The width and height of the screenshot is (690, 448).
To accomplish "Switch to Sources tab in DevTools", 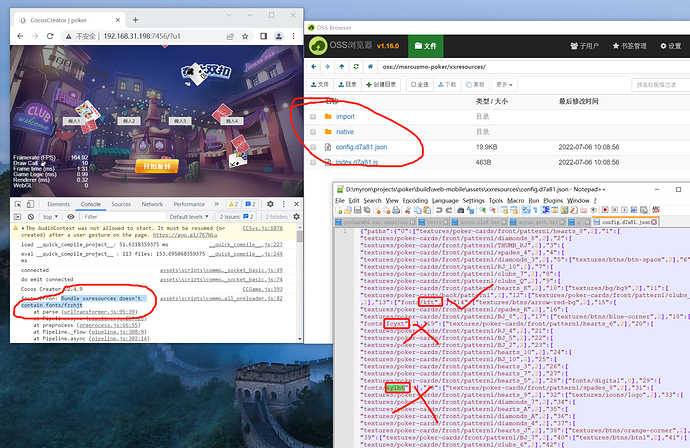I will 121,204.
